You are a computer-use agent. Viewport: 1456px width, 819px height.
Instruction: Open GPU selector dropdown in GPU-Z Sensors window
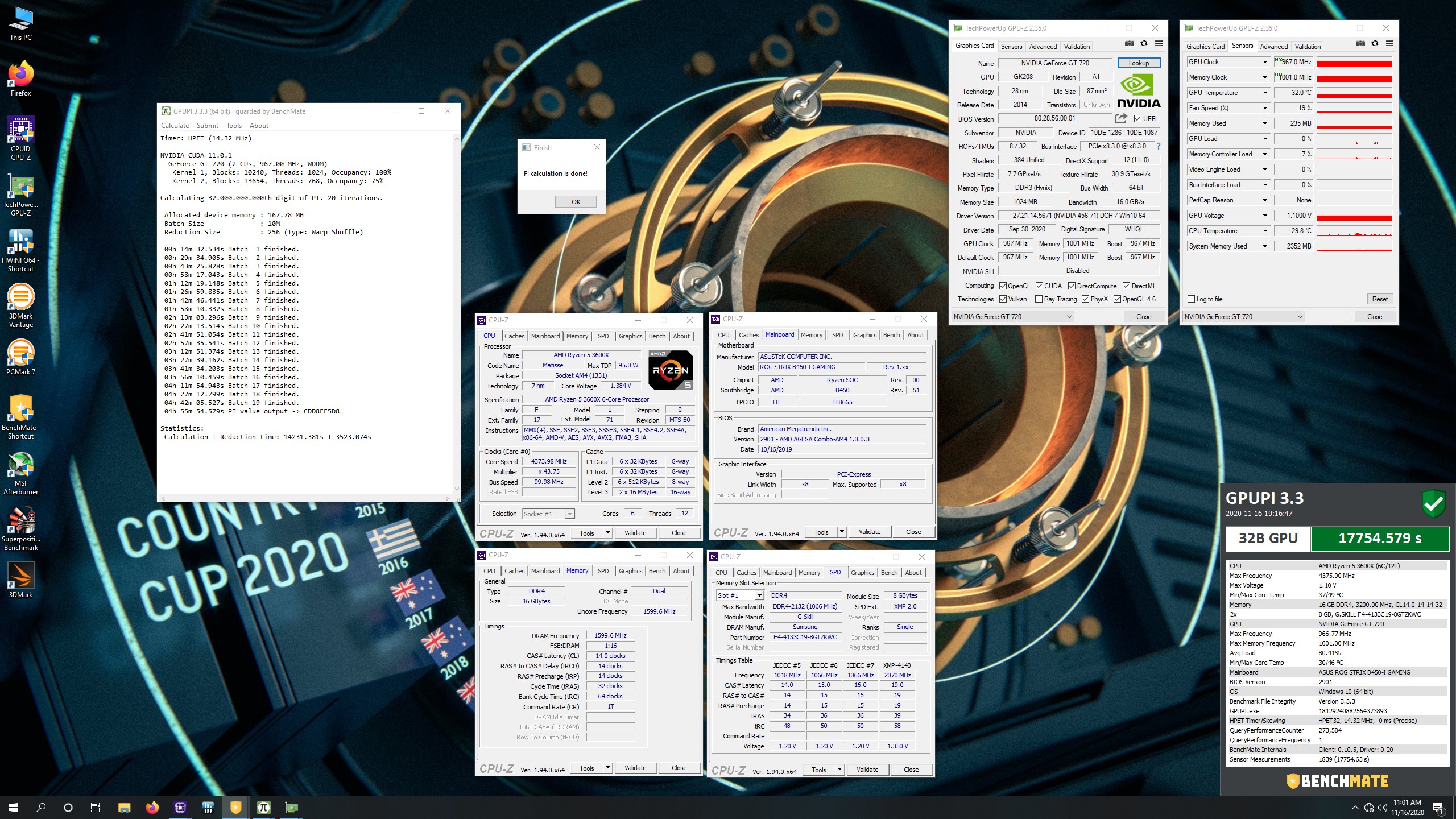click(x=1244, y=317)
